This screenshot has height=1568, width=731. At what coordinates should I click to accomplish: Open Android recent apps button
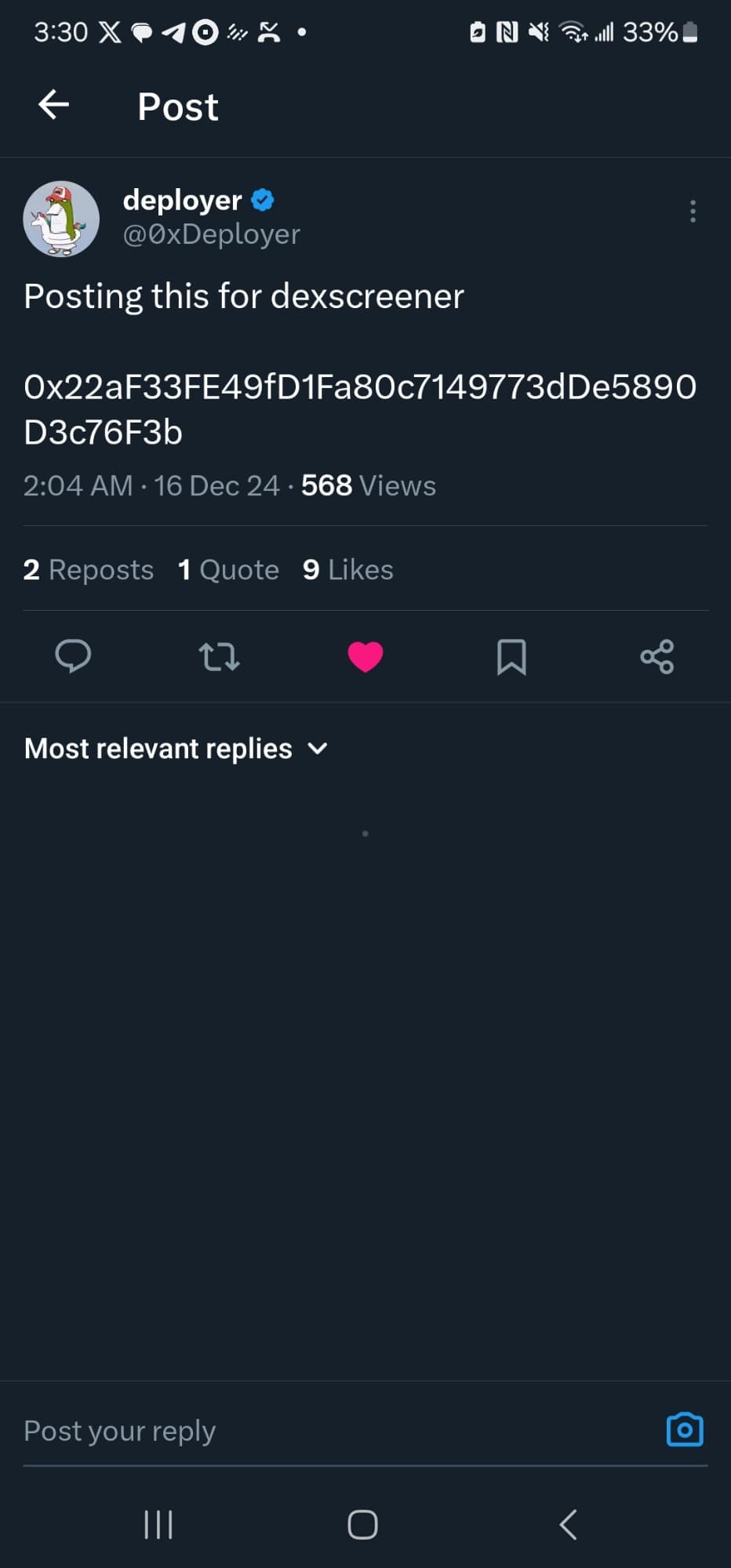pos(158,1525)
